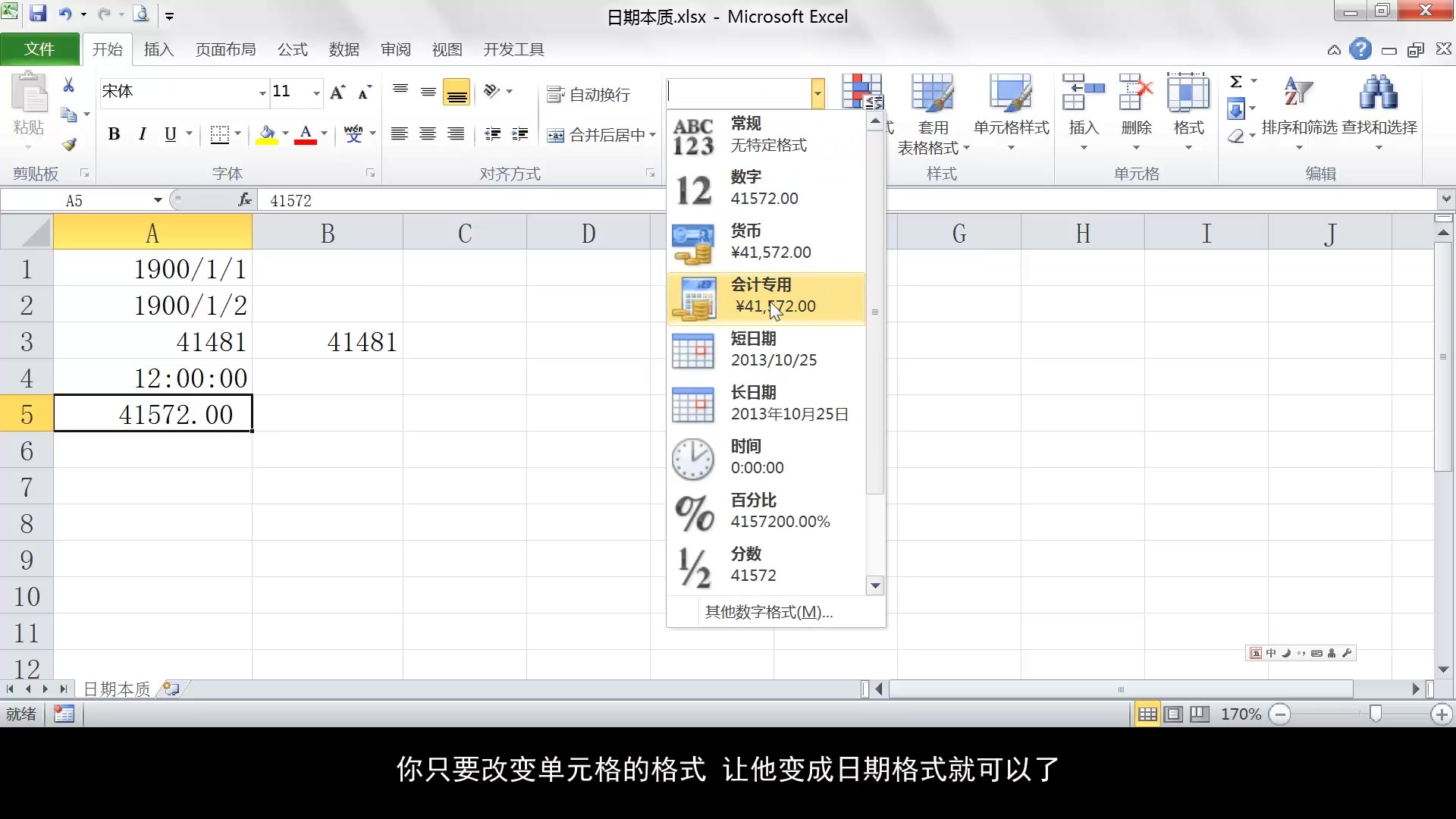The height and width of the screenshot is (819, 1456).
Task: Open the font size 11 dropdown
Action: coord(316,93)
